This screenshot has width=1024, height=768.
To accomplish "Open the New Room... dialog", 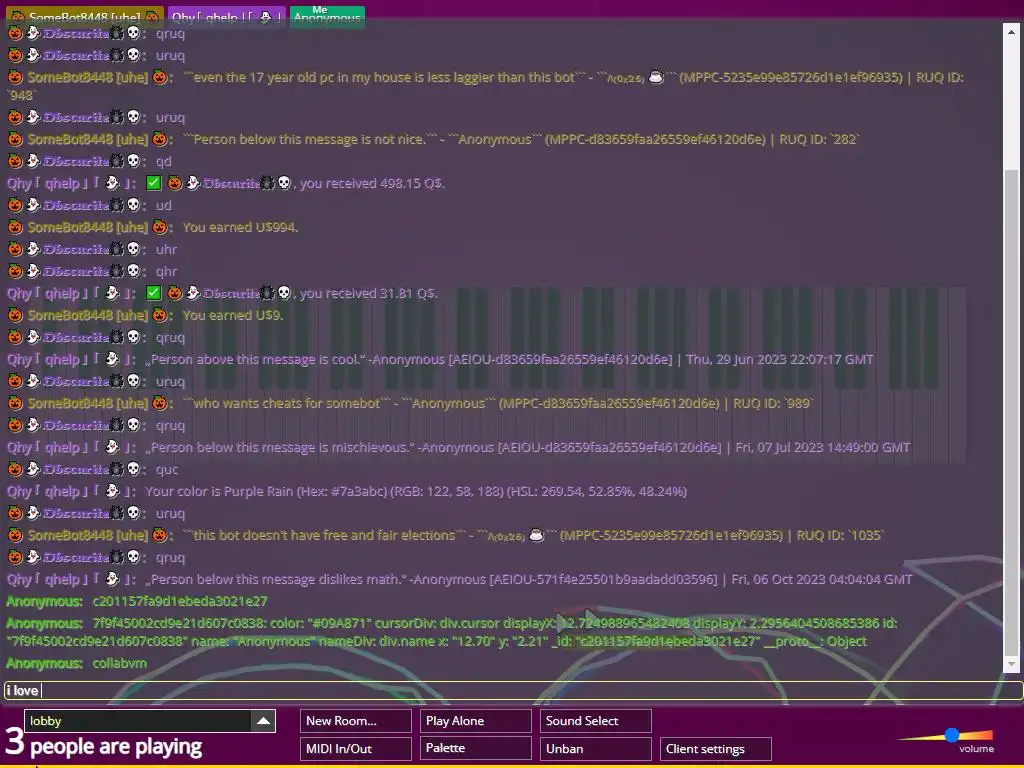I will tap(356, 721).
